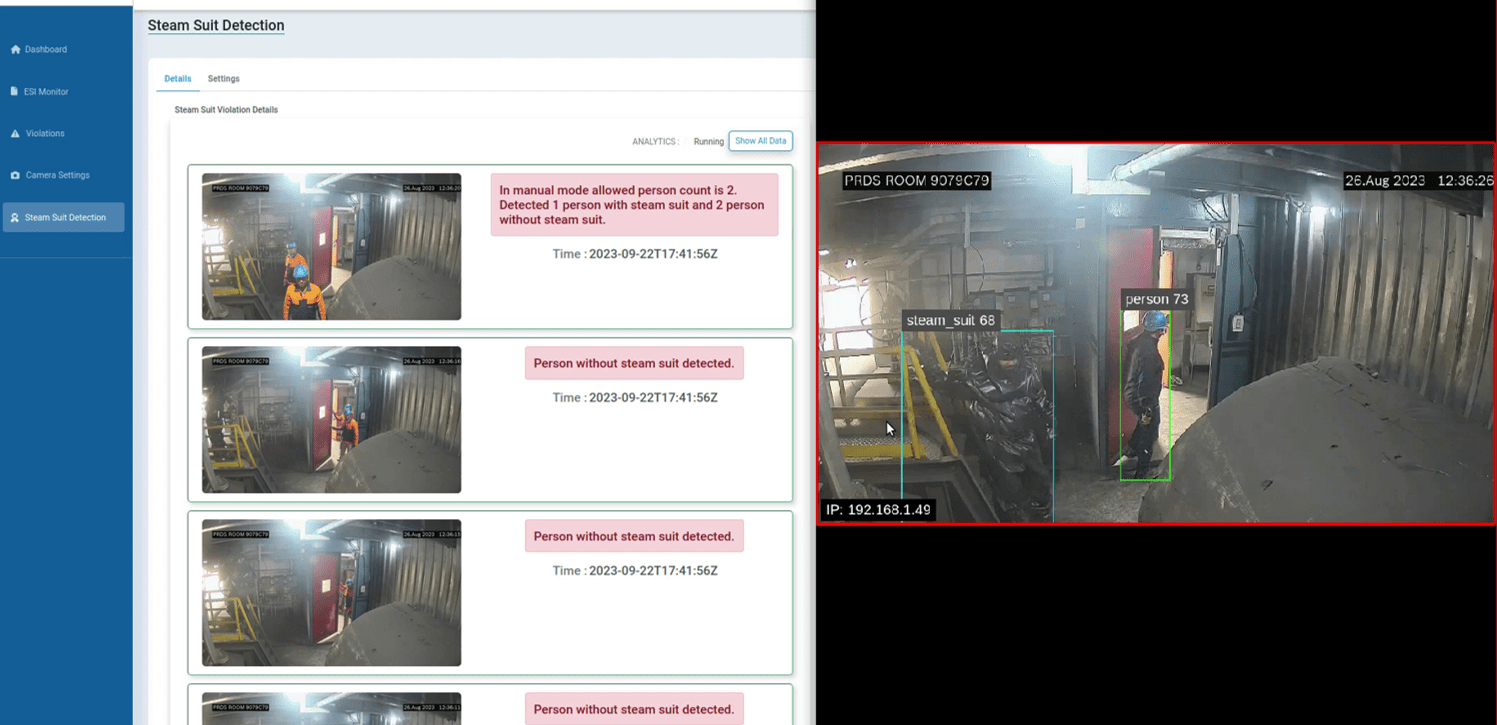Click the partially visible fourth violation thumbnail
Viewport: 1497px width, 725px height.
(x=331, y=708)
